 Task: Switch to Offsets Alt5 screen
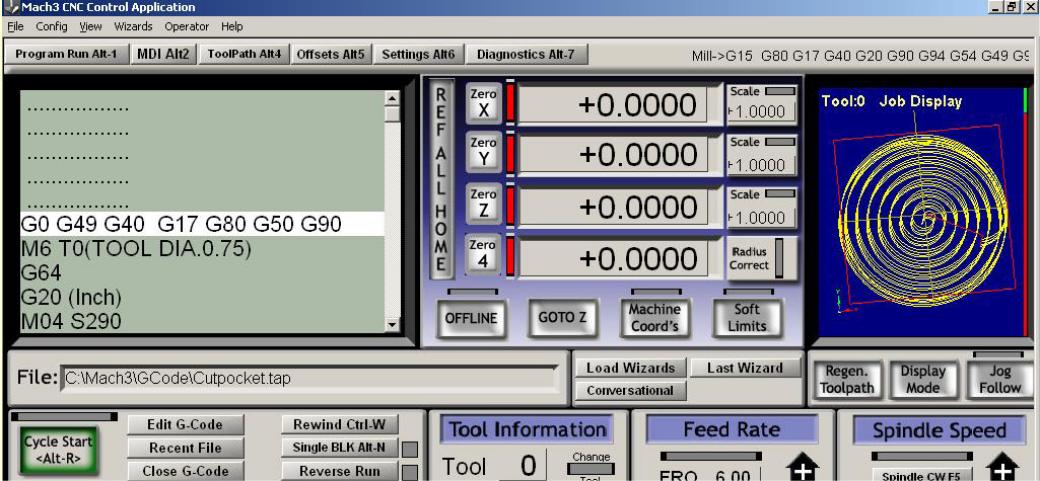pyautogui.click(x=330, y=54)
